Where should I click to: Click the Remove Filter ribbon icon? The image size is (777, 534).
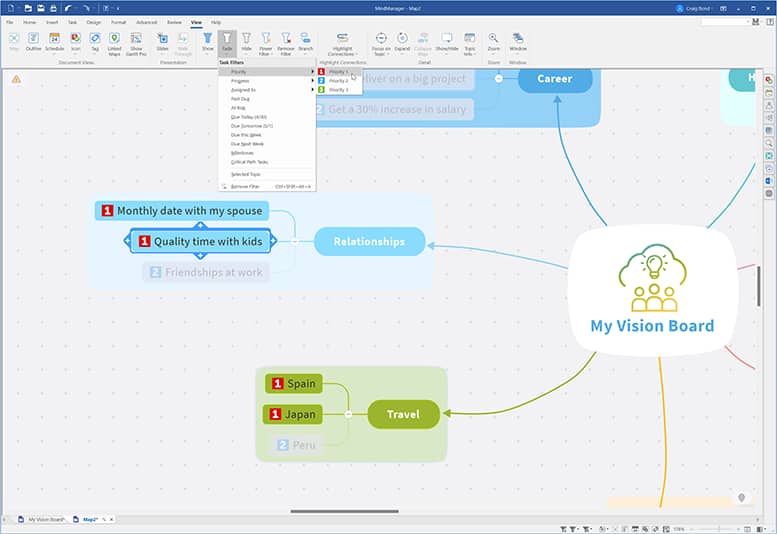[286, 39]
